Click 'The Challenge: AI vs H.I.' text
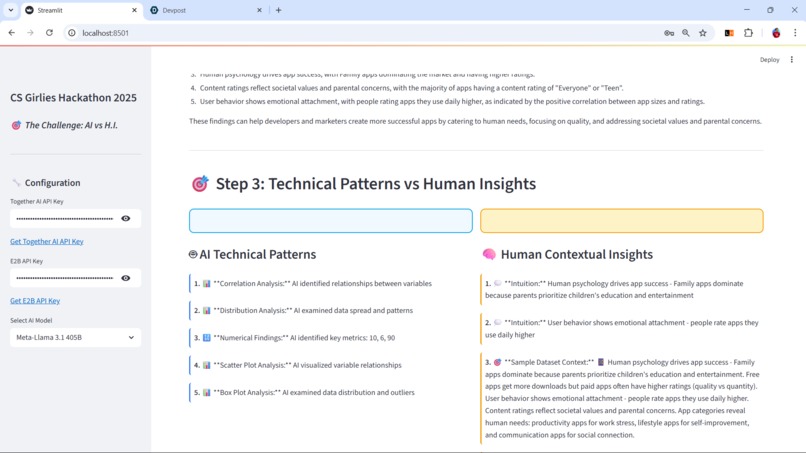 point(71,125)
